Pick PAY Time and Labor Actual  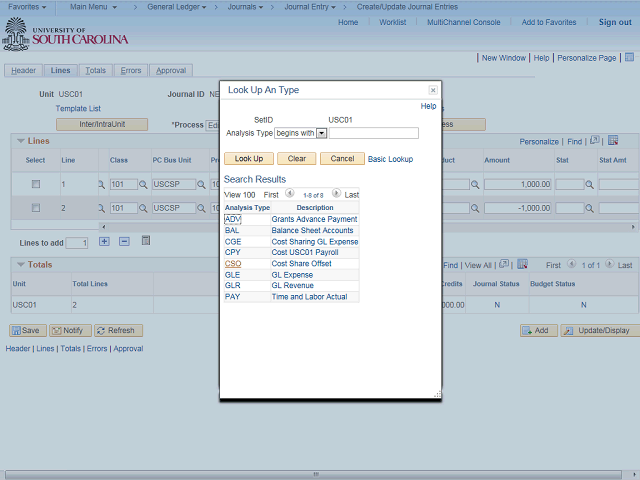232,297
